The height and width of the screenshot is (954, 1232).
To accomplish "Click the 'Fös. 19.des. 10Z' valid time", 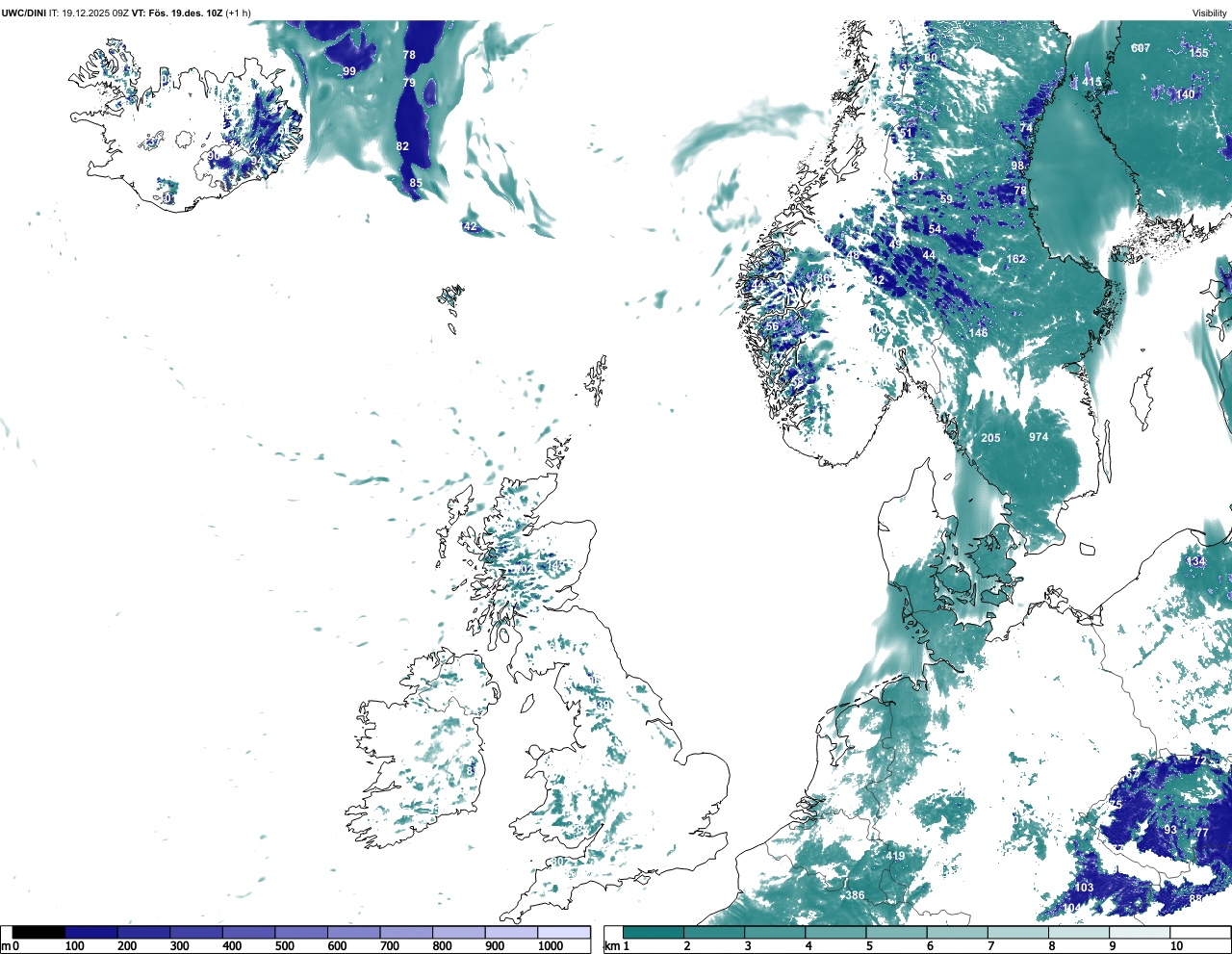I will [185, 13].
